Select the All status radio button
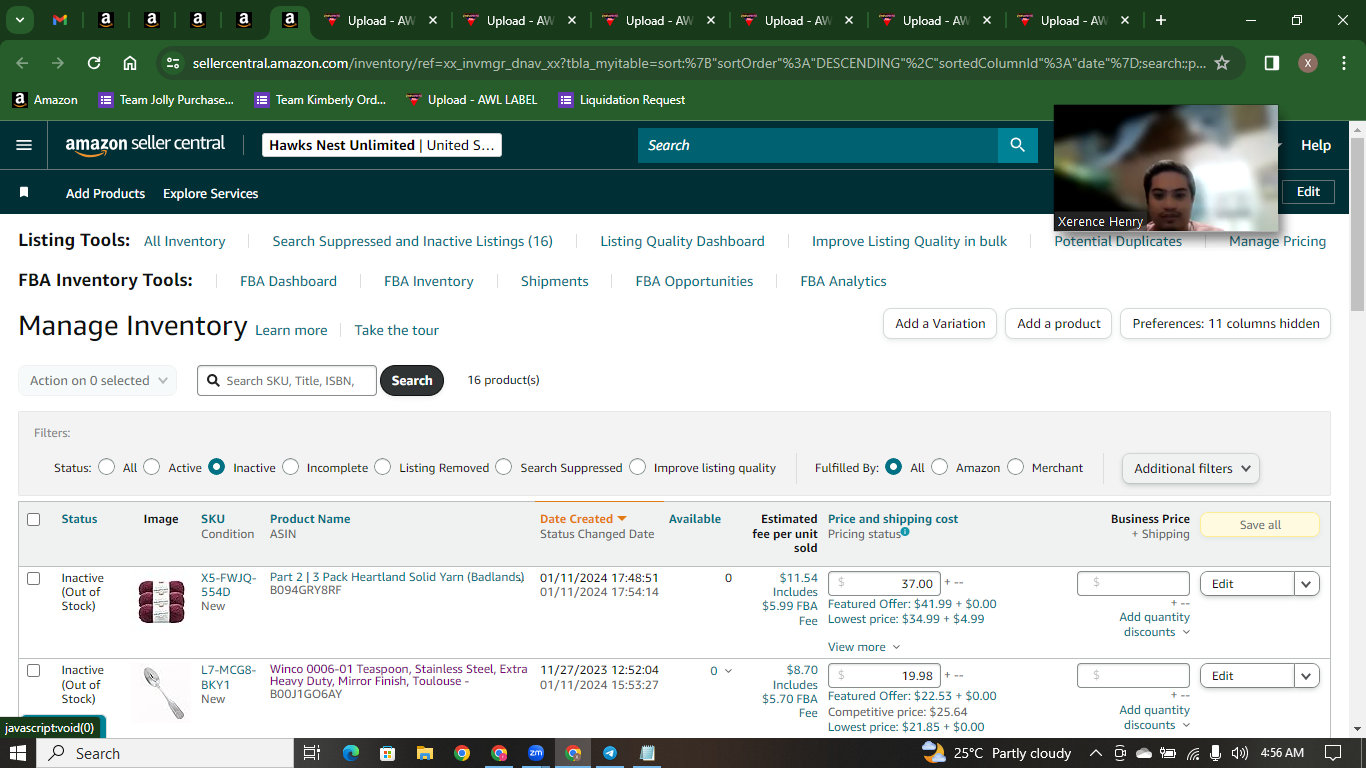This screenshot has height=768, width=1366. [x=107, y=467]
